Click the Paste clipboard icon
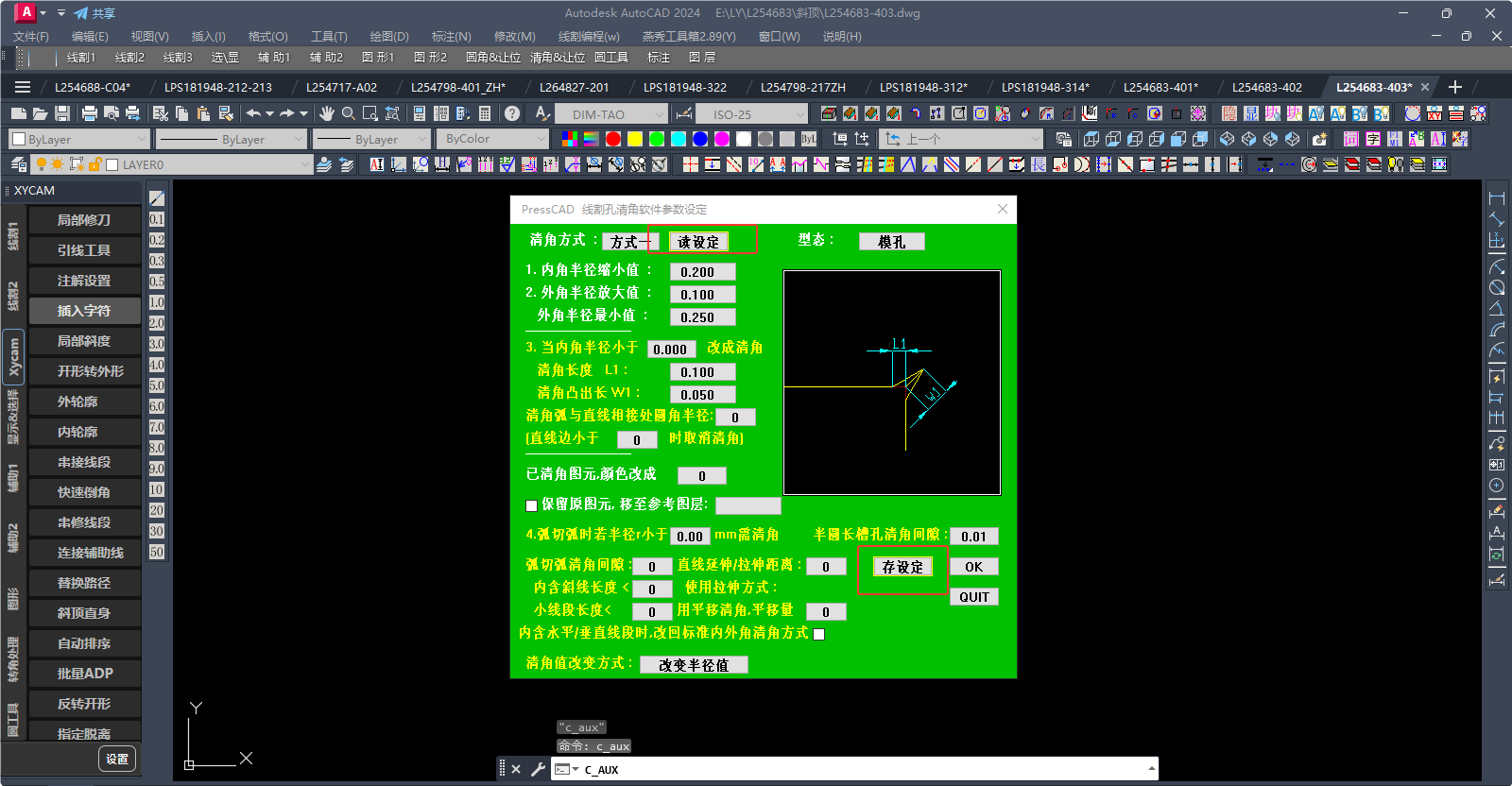 point(204,113)
